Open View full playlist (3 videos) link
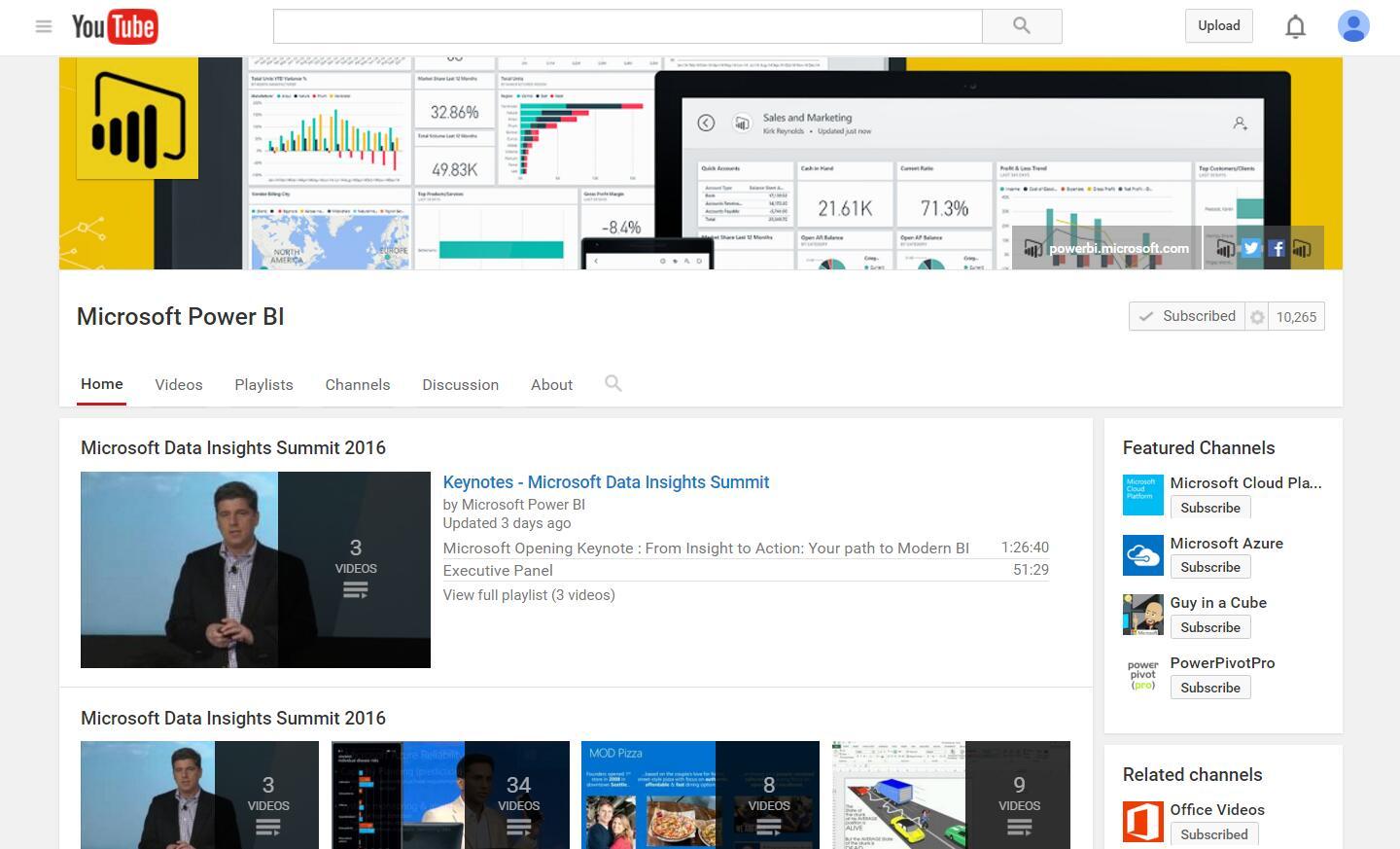This screenshot has height=849, width=1400. coord(528,594)
